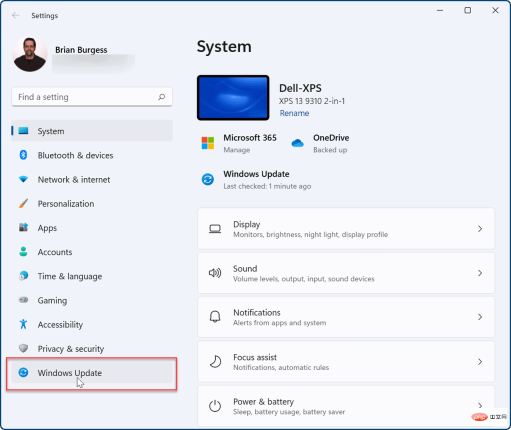Click the Time & language globe icon

click(x=23, y=276)
